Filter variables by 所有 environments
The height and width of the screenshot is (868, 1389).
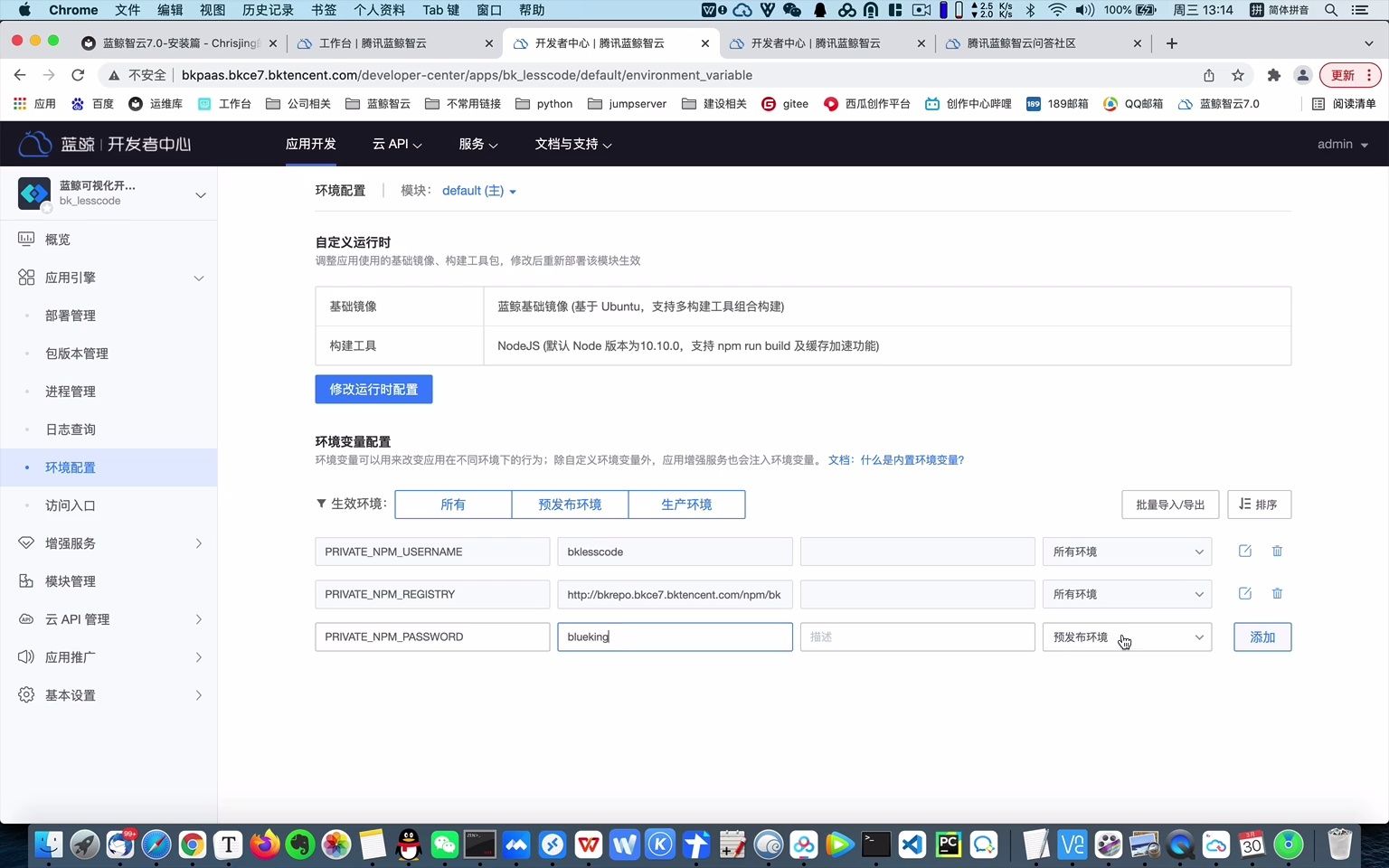coord(453,505)
